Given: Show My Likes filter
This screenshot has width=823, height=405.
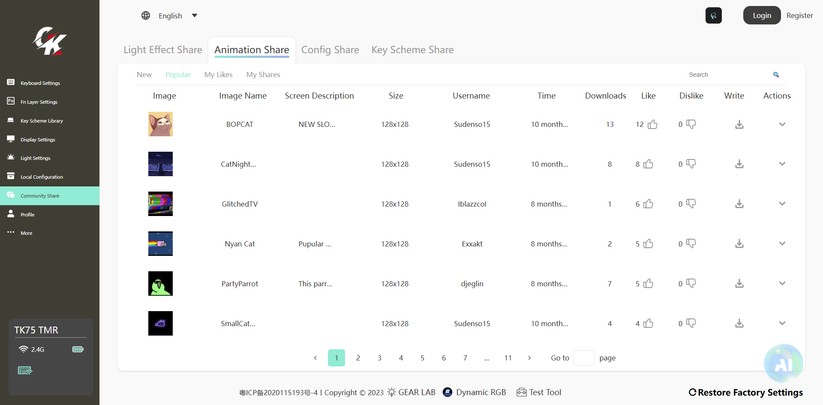Looking at the screenshot, I should [x=218, y=74].
